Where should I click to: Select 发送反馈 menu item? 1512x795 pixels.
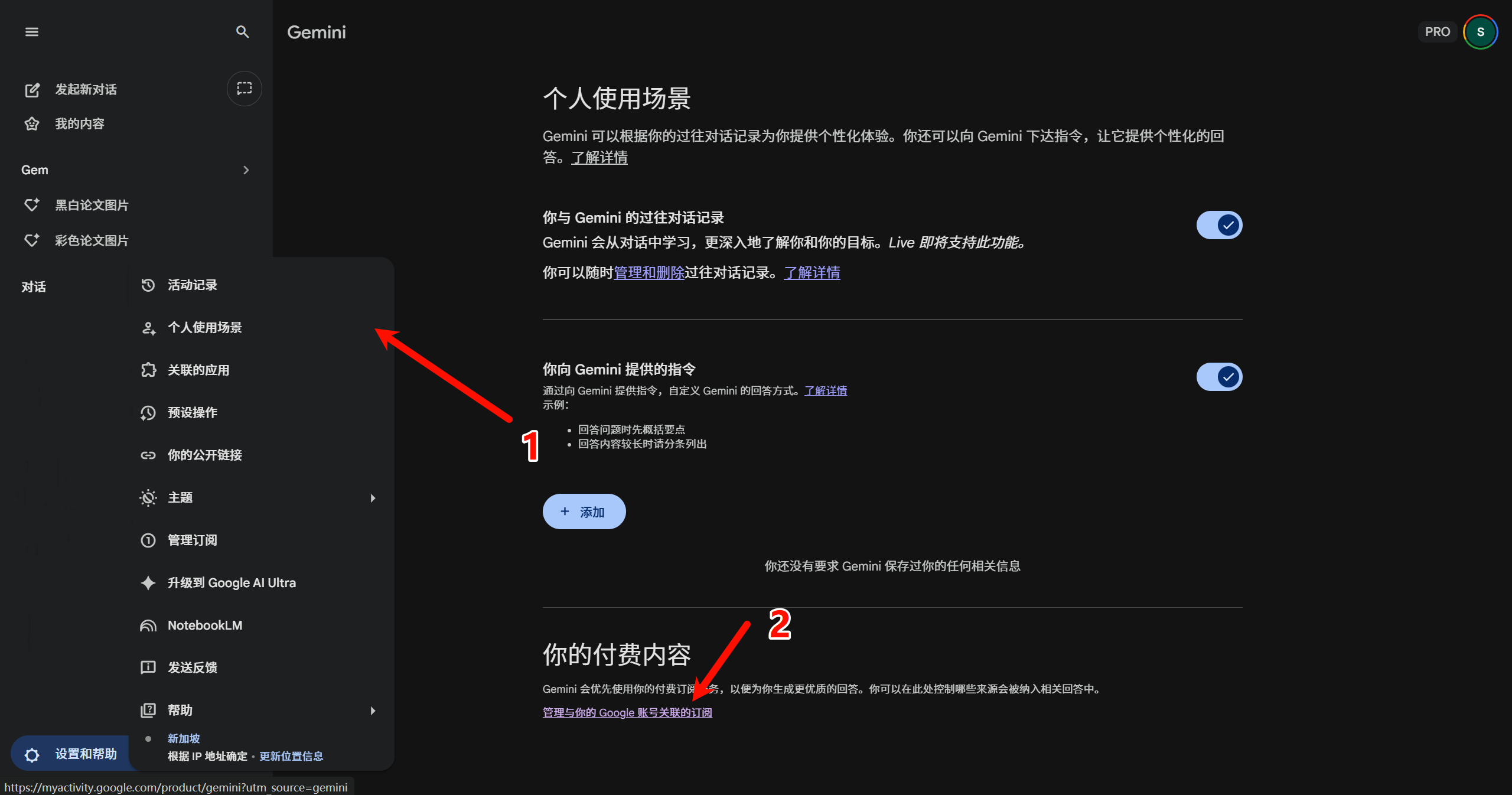click(261, 667)
